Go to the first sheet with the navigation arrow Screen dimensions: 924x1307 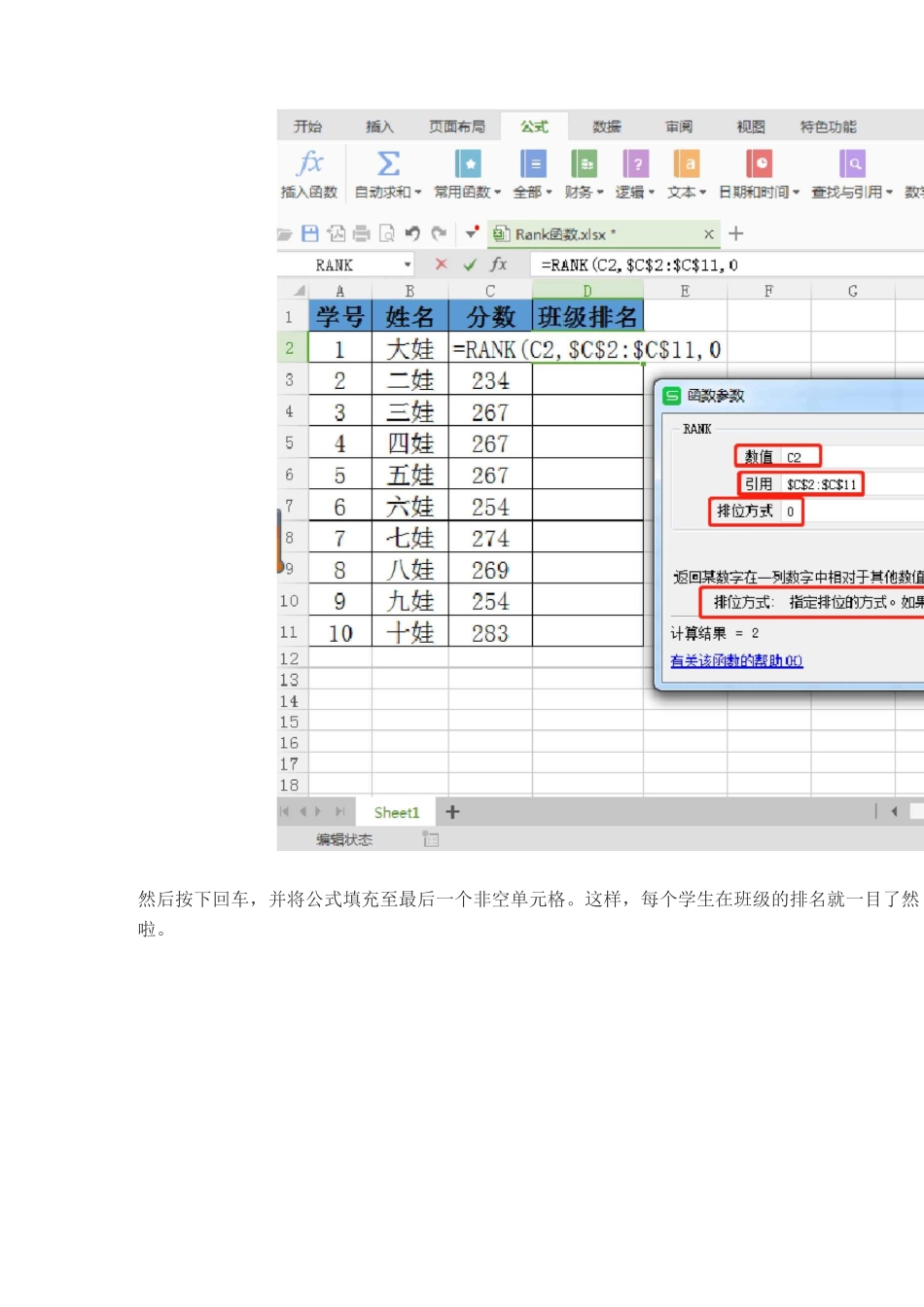coord(285,811)
